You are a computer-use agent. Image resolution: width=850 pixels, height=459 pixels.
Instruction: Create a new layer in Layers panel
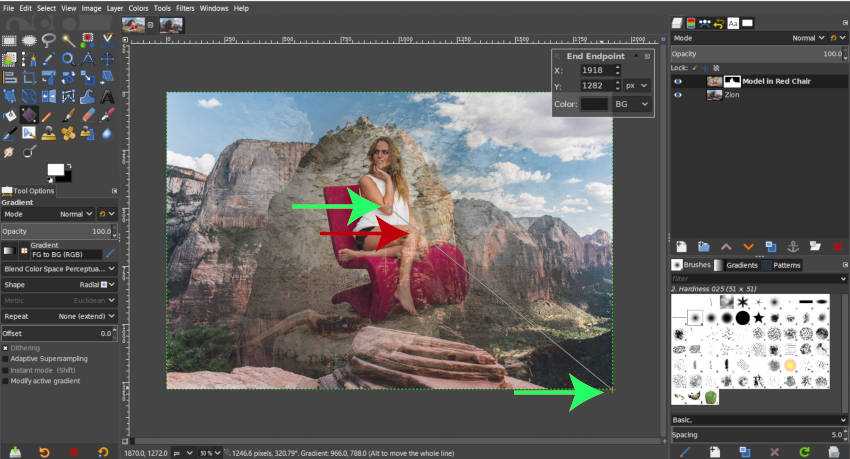click(680, 246)
